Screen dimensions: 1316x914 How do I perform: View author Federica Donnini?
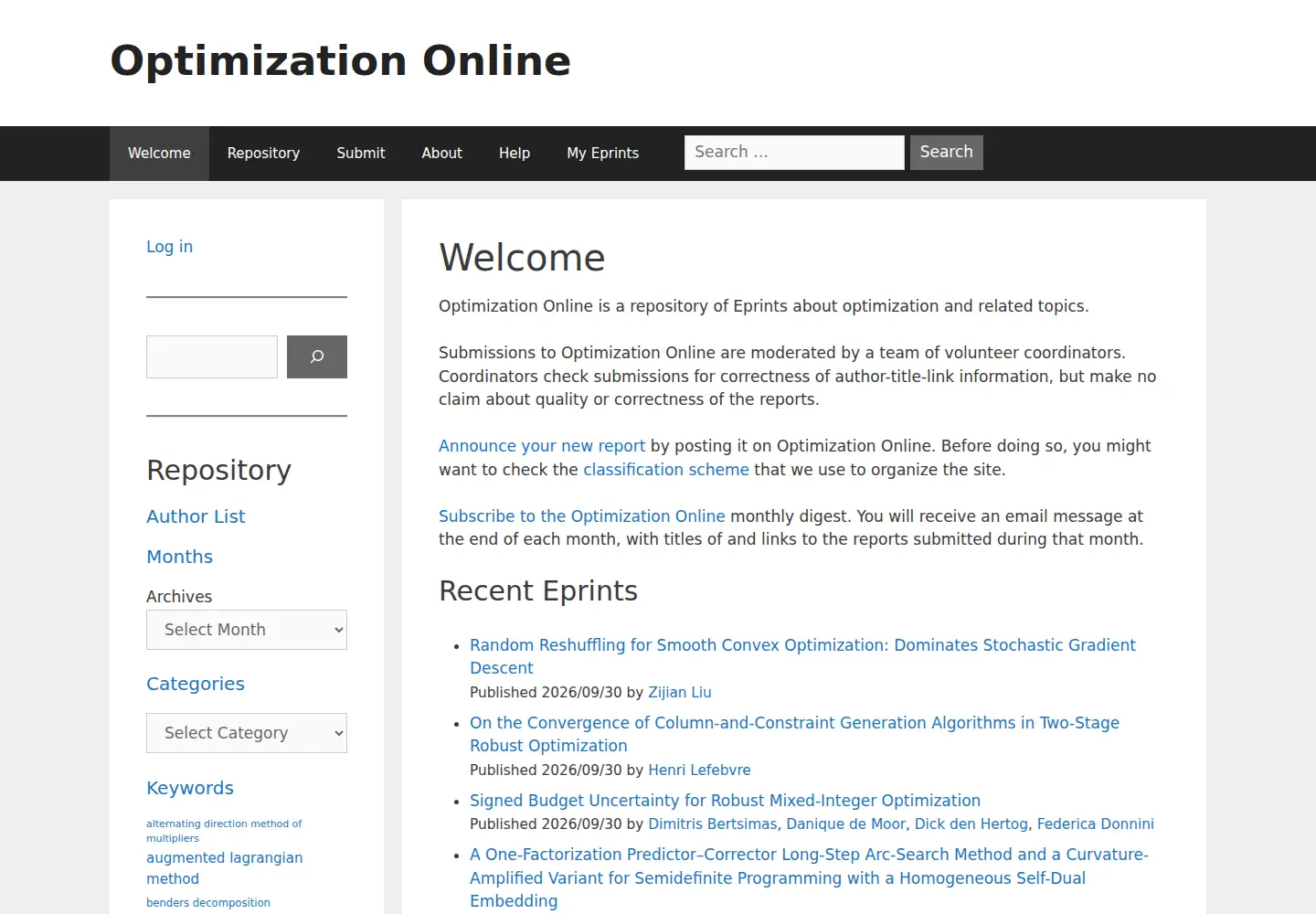tap(1096, 824)
